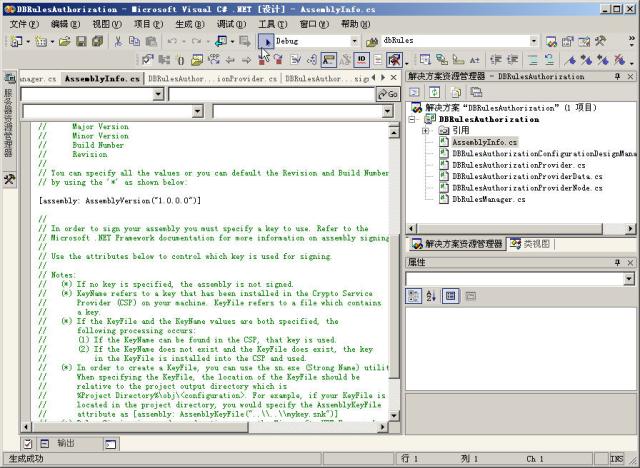The height and width of the screenshot is (468, 640).
Task: Click Show All Files in Solution Explorer
Action: pos(456,92)
